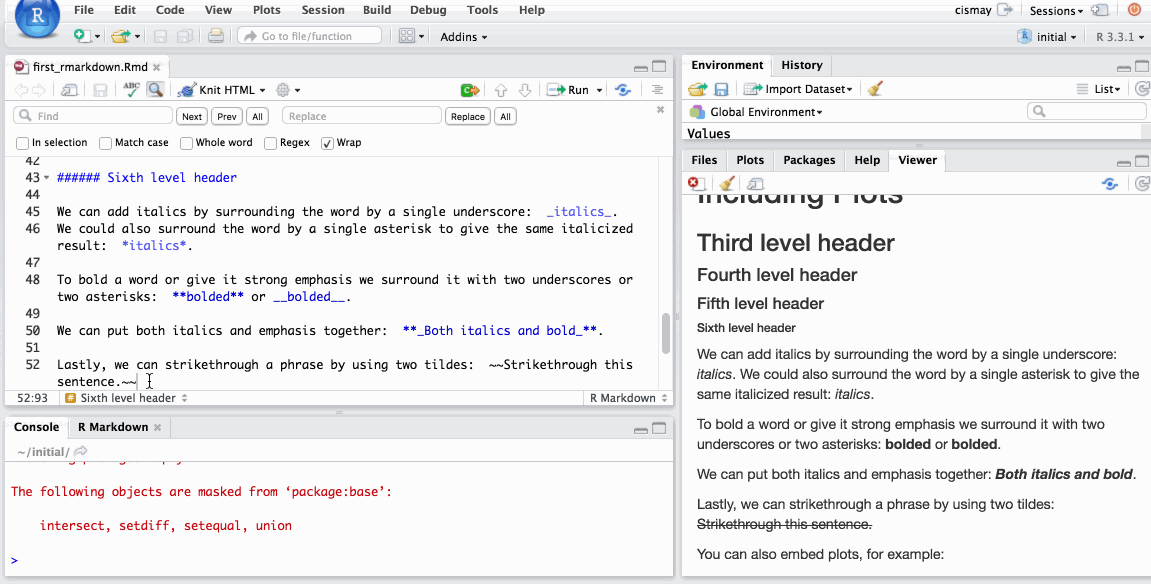The image size is (1151, 584).
Task: Click the Go to file/function field
Action: (x=310, y=36)
